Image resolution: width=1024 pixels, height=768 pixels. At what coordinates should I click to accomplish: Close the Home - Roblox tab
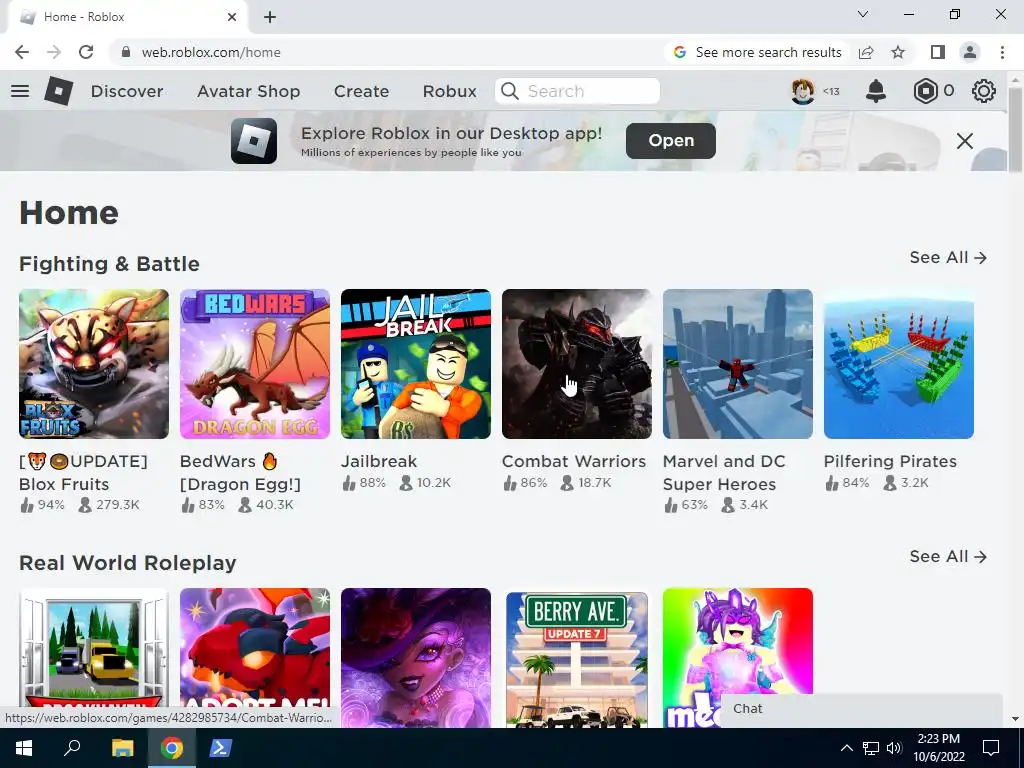pyautogui.click(x=232, y=17)
